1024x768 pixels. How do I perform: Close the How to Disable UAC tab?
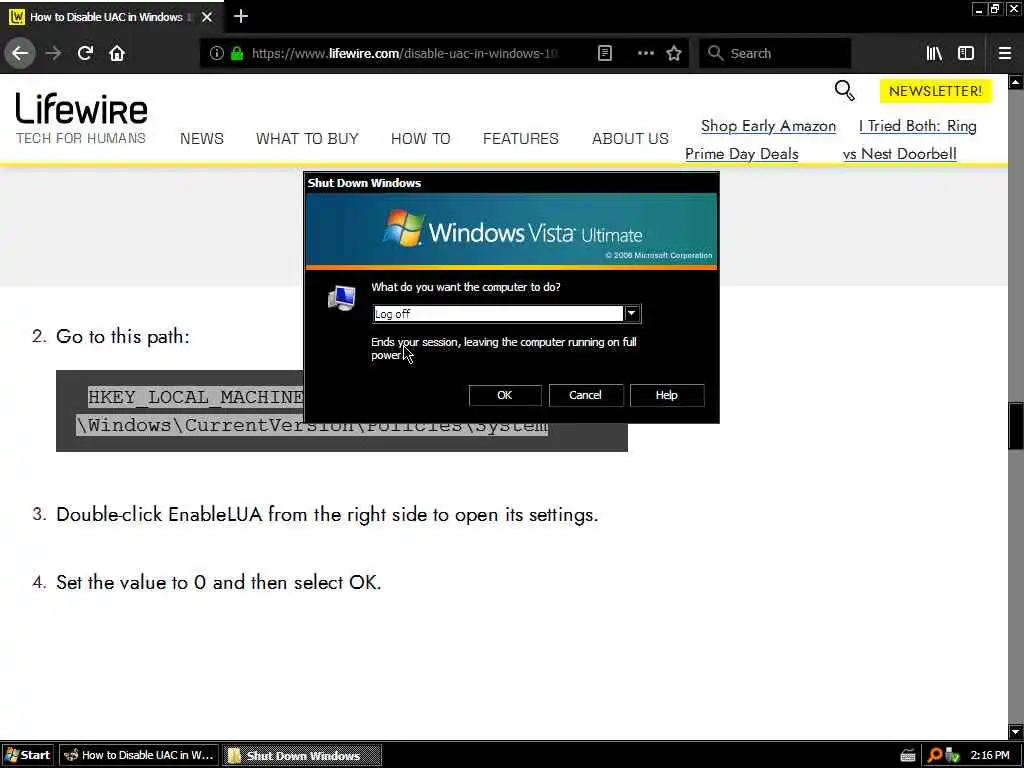[207, 17]
